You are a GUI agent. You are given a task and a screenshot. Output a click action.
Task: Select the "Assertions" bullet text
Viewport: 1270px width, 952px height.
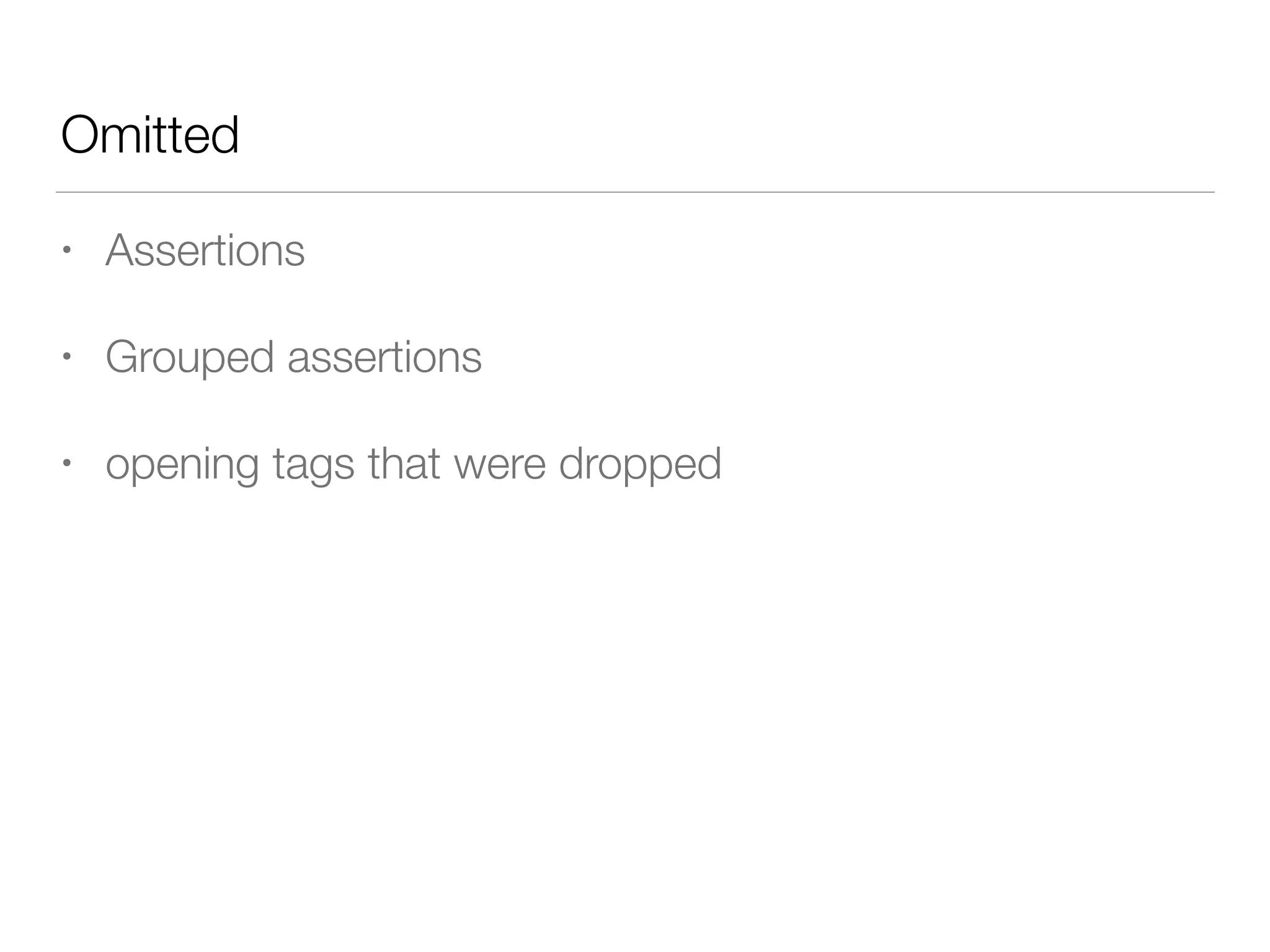205,250
